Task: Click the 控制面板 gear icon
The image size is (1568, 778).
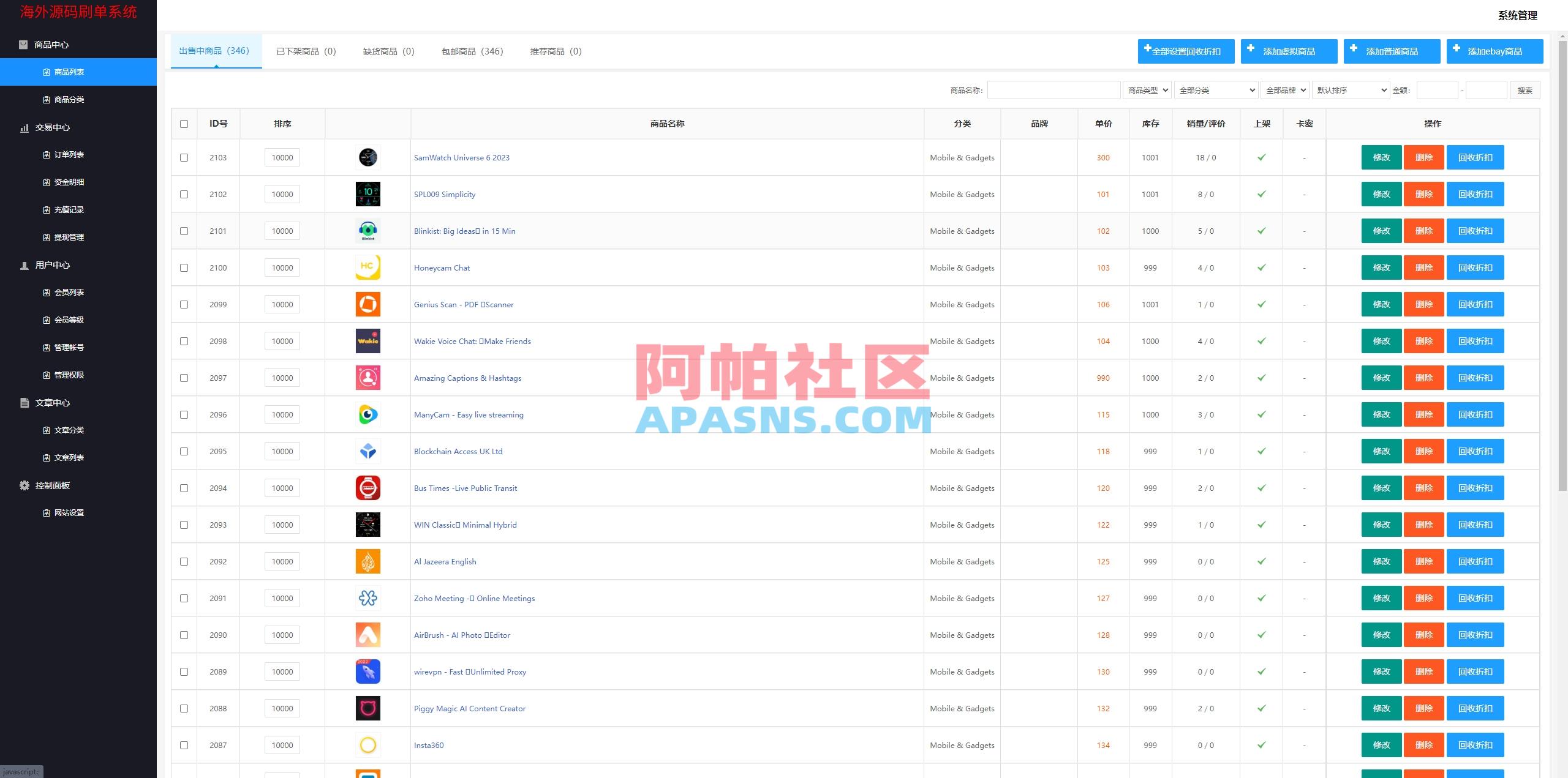Action: click(x=23, y=485)
